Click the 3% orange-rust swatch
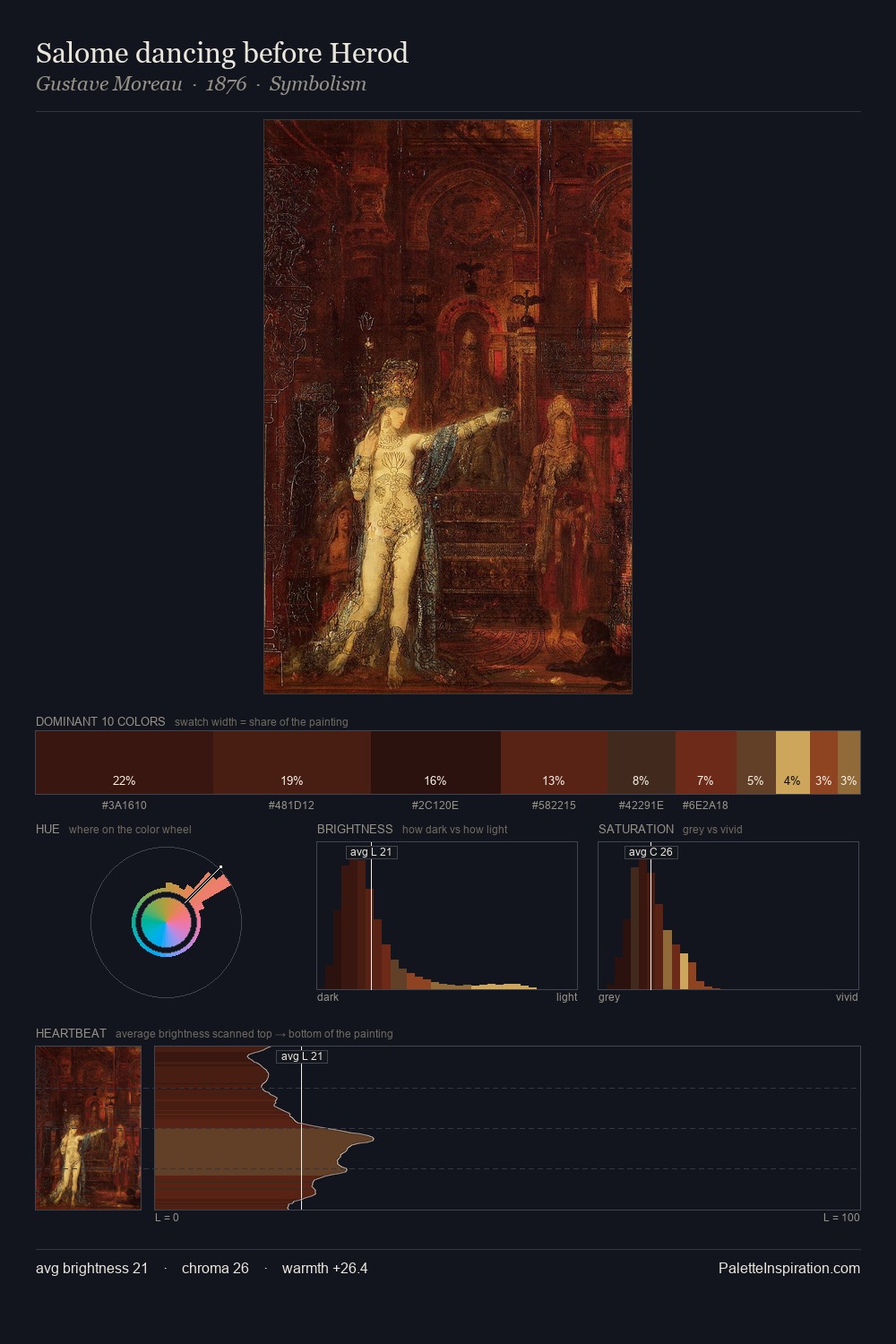The image size is (896, 1344). click(x=823, y=762)
